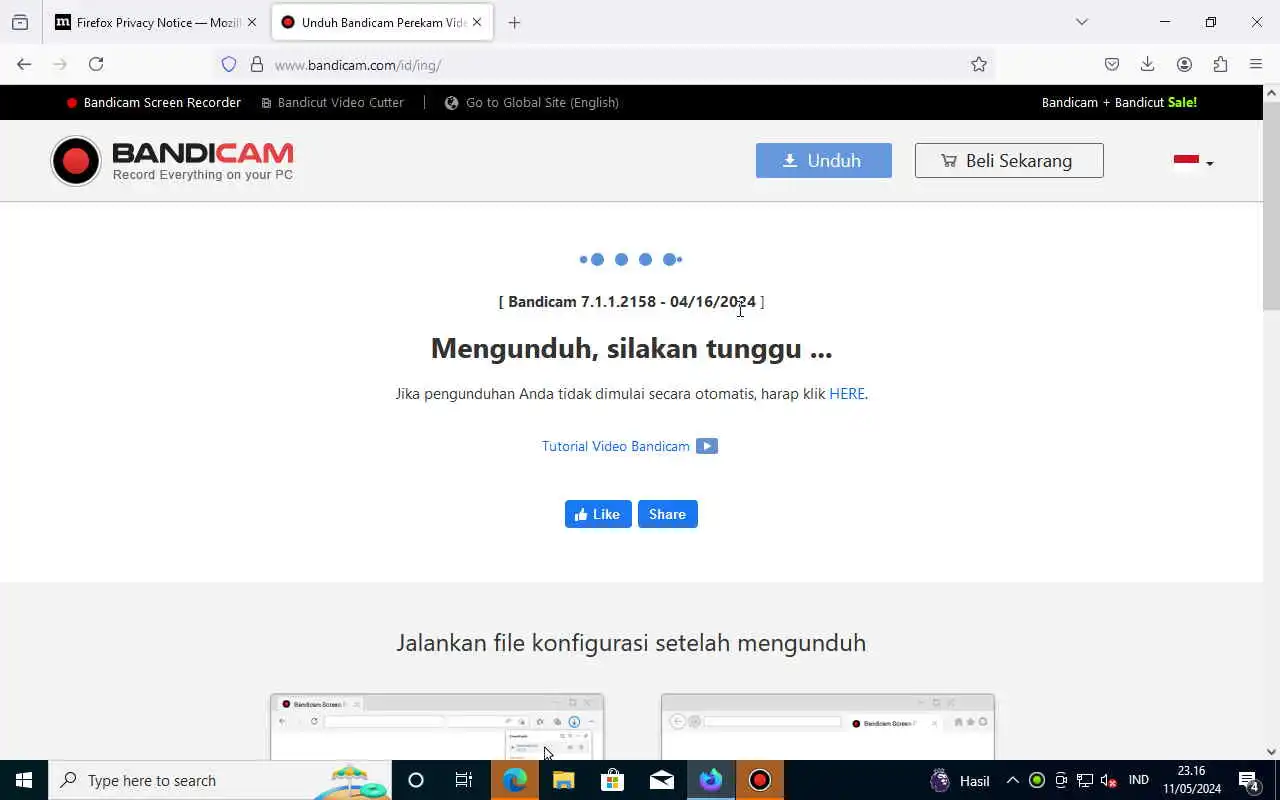1280x800 pixels.
Task: Open the Firefox recent browsing view icon
Action: pos(20,22)
